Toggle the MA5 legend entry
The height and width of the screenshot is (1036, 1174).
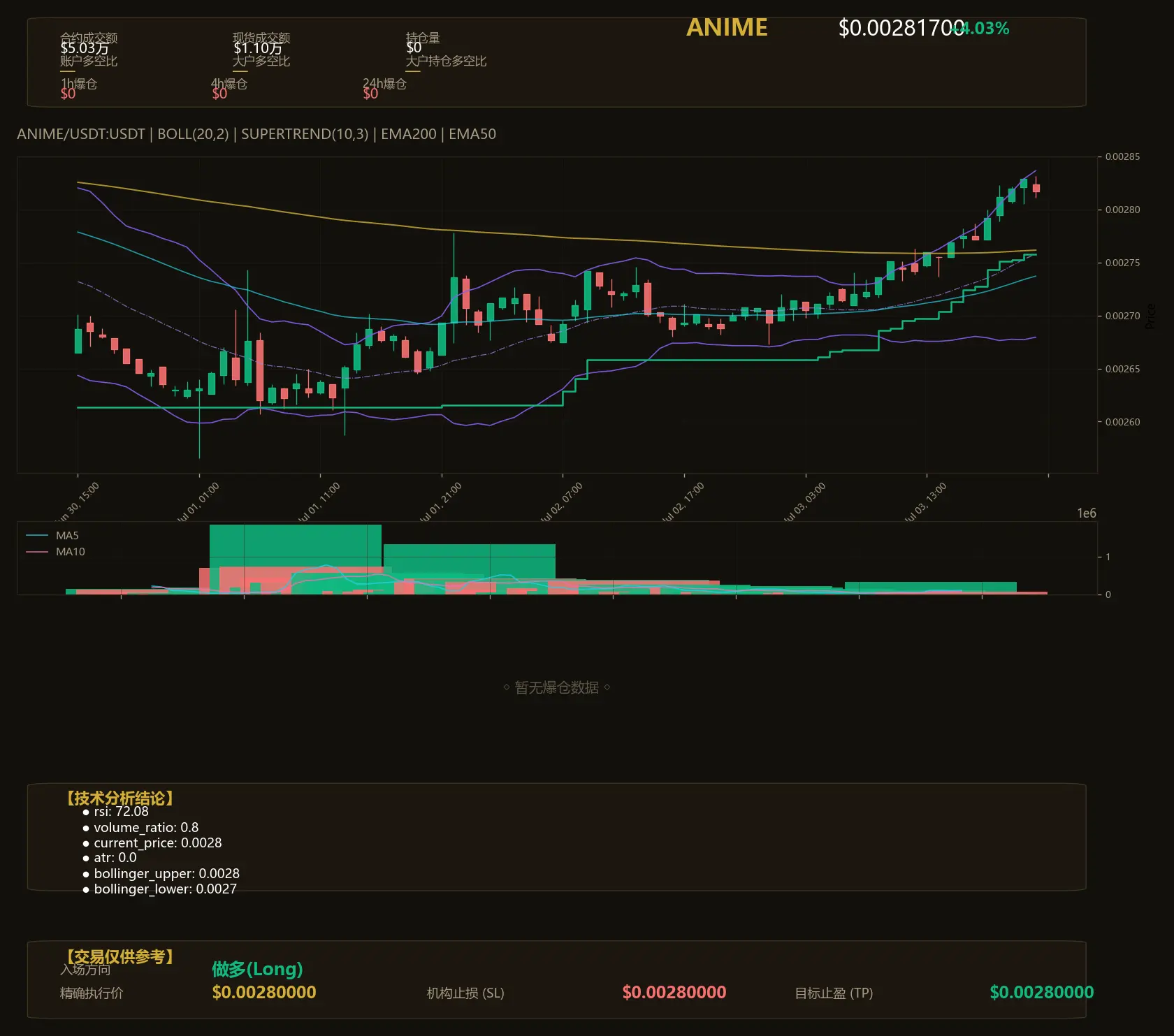coord(52,536)
